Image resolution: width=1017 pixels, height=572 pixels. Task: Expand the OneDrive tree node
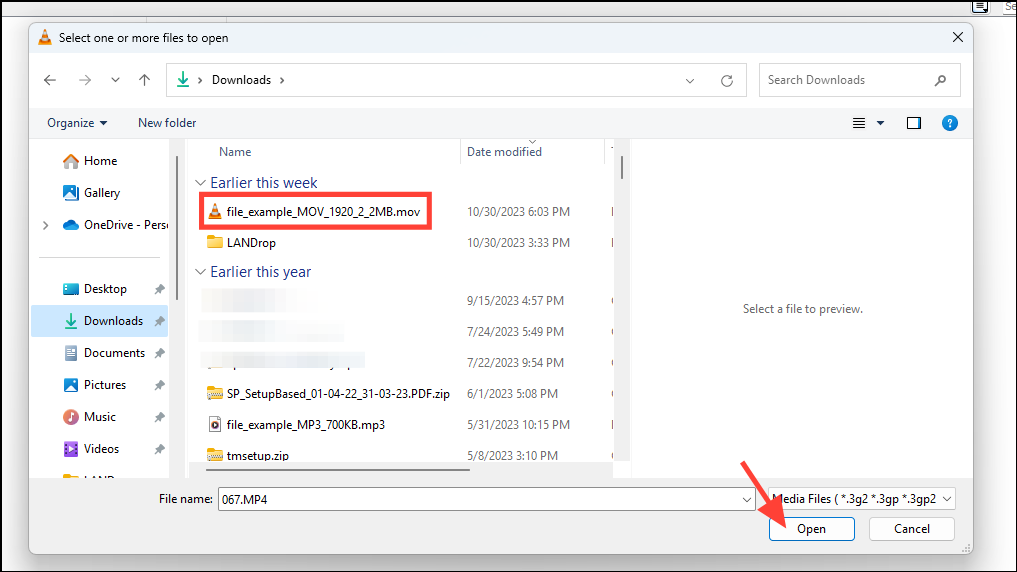coord(45,225)
